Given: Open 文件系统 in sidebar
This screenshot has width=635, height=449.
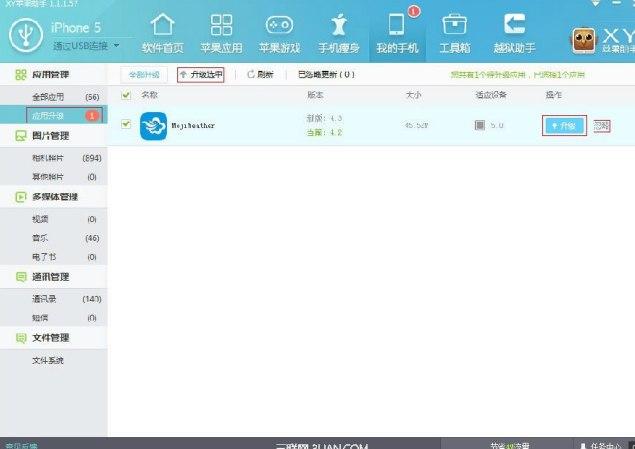Looking at the screenshot, I should [x=54, y=360].
